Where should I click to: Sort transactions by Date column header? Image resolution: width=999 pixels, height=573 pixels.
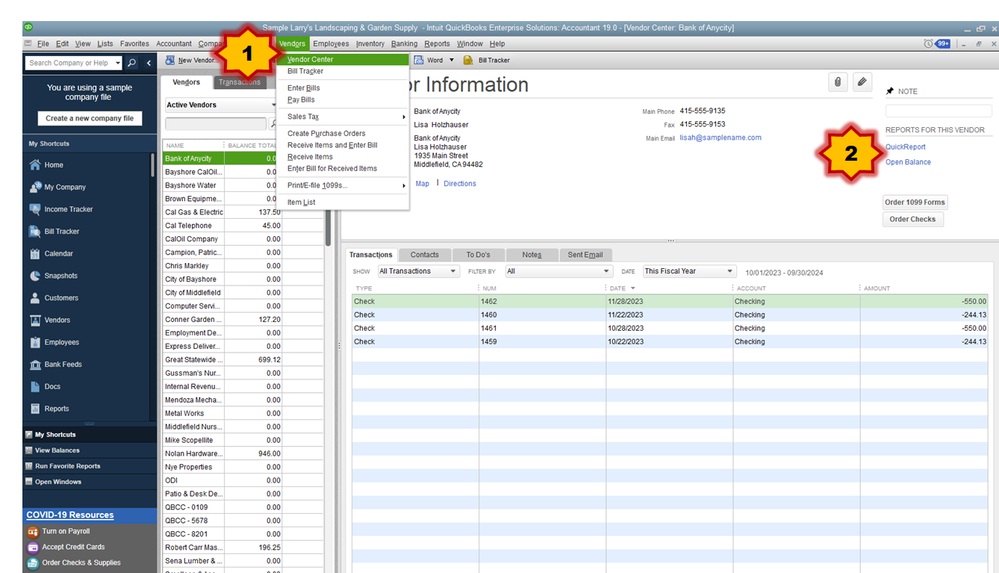[618, 288]
